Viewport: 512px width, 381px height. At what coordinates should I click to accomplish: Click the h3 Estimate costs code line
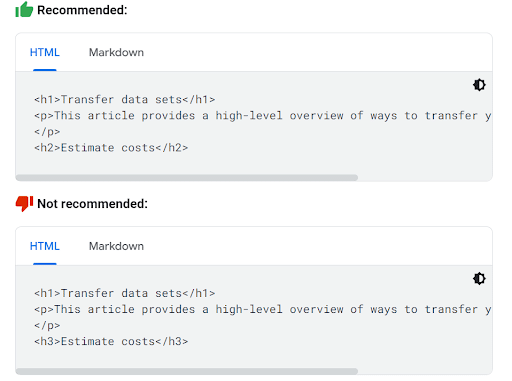pos(111,341)
